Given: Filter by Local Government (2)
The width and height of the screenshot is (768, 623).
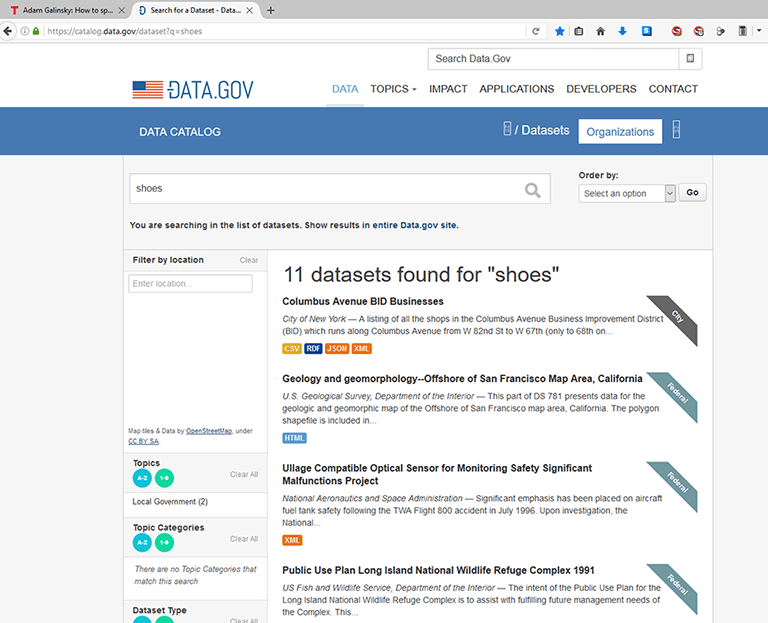Looking at the screenshot, I should [170, 502].
